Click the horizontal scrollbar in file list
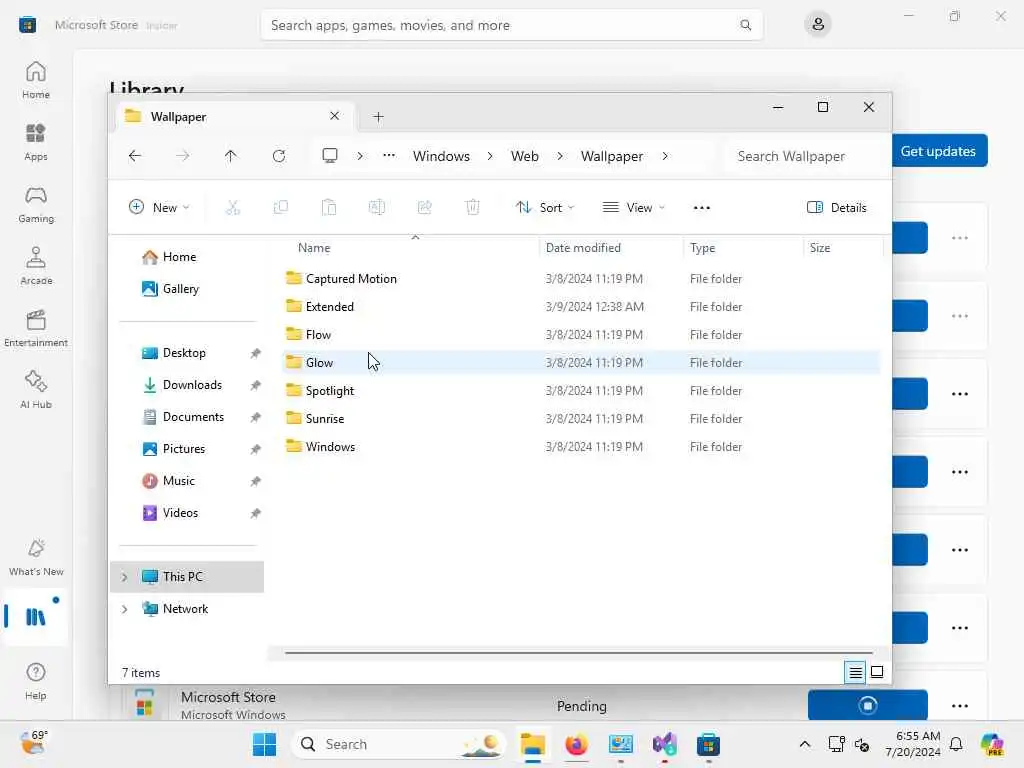This screenshot has height=768, width=1024. (x=579, y=652)
